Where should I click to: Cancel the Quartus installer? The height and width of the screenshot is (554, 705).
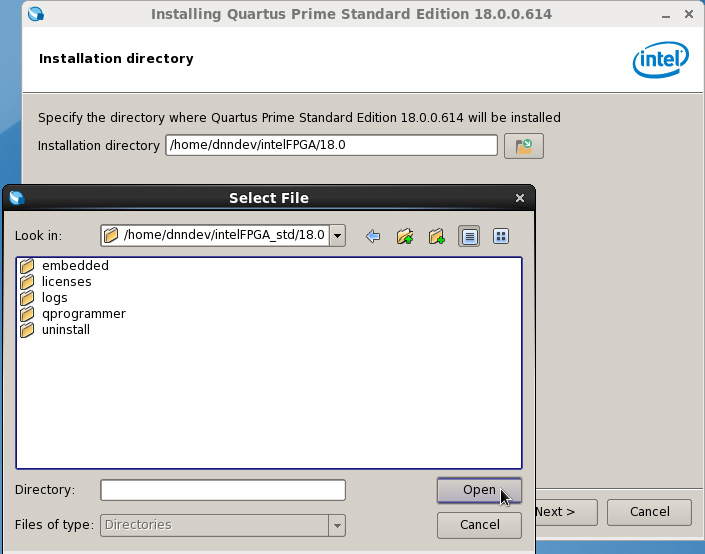click(x=649, y=512)
